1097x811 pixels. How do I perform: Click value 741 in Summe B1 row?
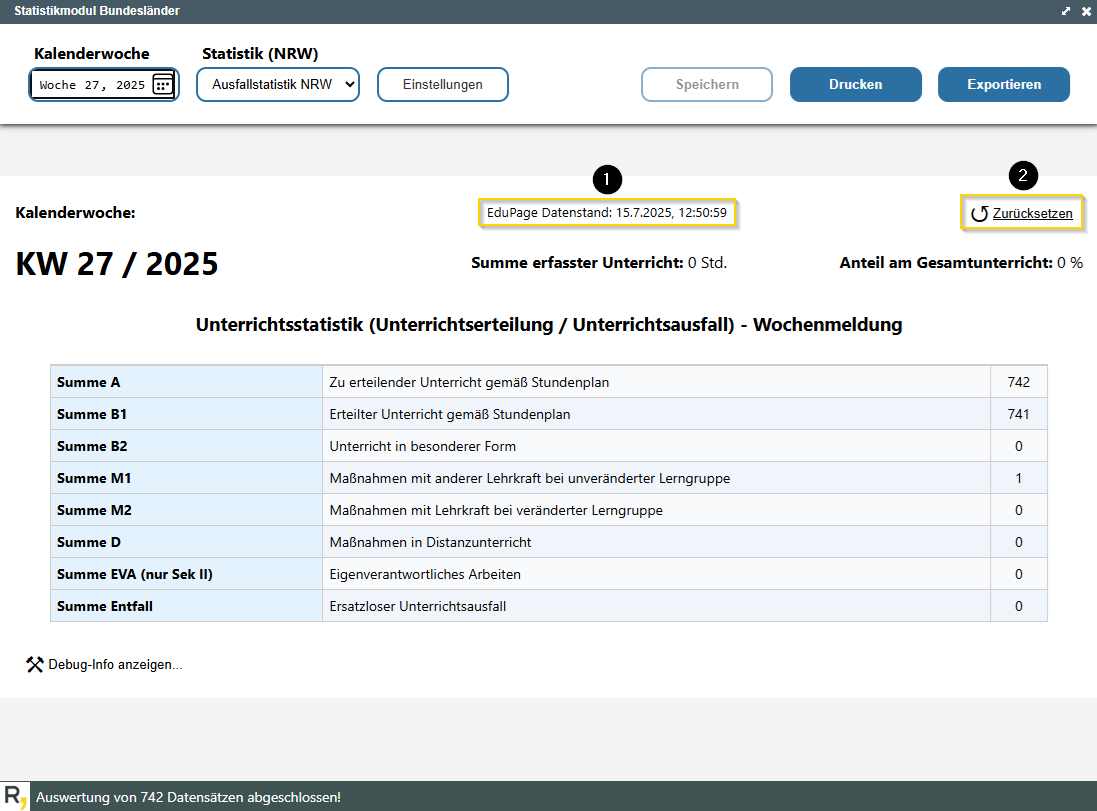pyautogui.click(x=1019, y=414)
